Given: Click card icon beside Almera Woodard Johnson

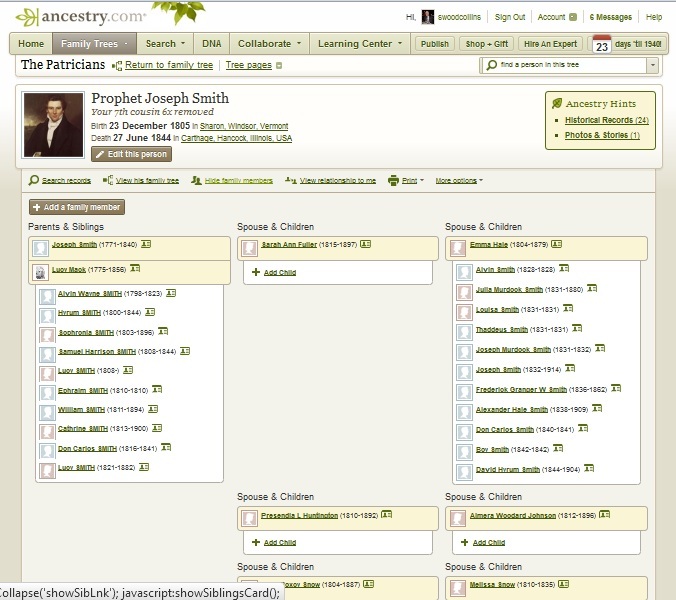Looking at the screenshot, I should 605,514.
